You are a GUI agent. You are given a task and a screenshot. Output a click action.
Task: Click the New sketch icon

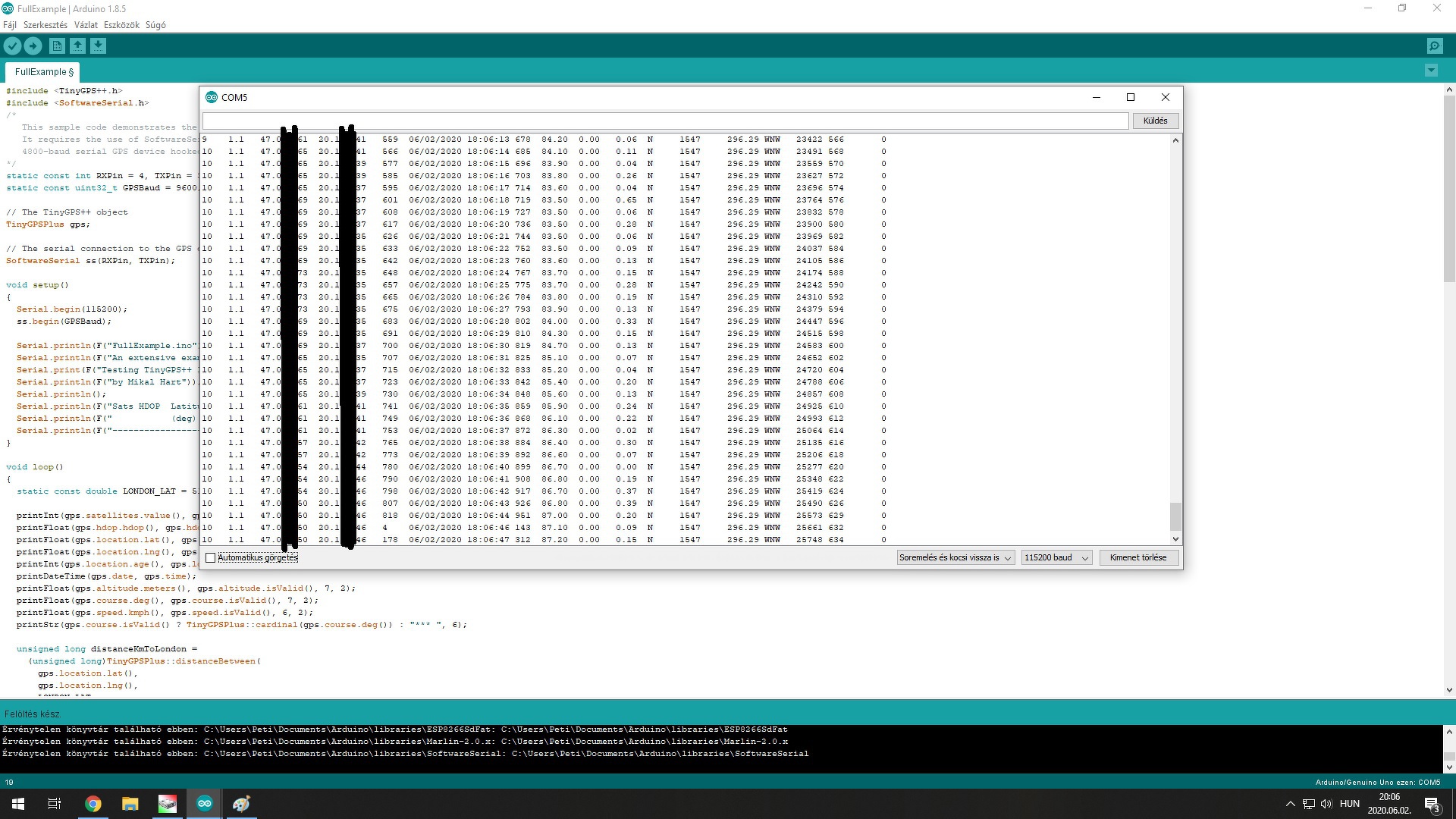[x=57, y=46]
